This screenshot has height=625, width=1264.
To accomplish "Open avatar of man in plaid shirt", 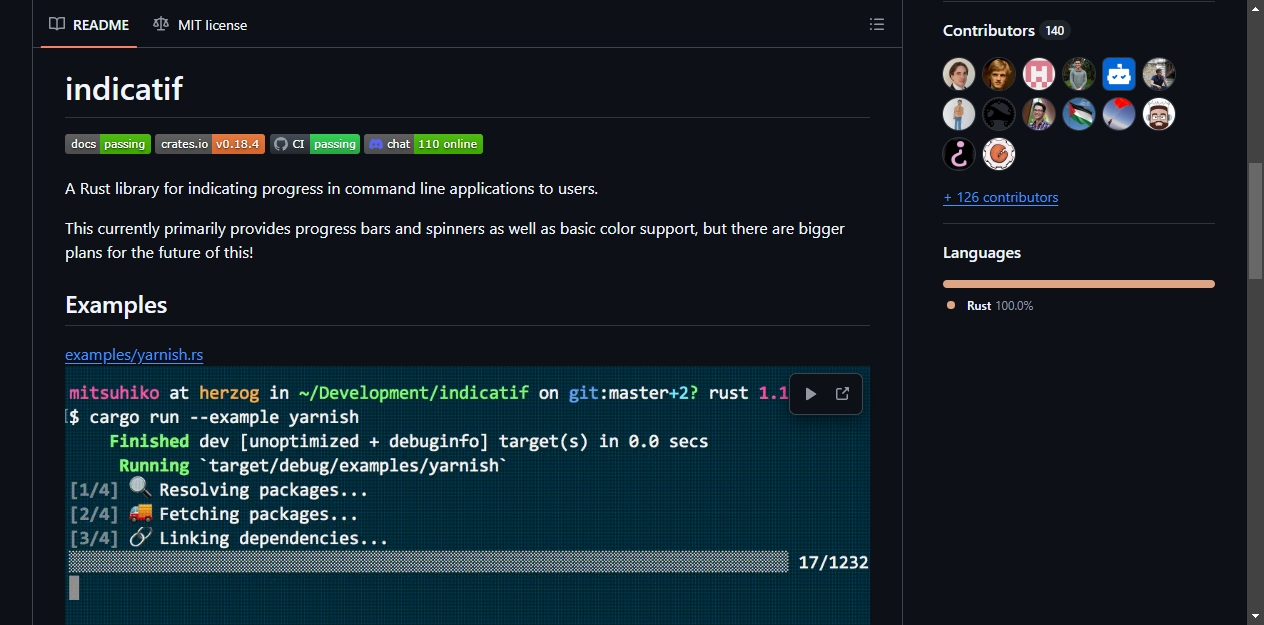I will pos(1039,114).
